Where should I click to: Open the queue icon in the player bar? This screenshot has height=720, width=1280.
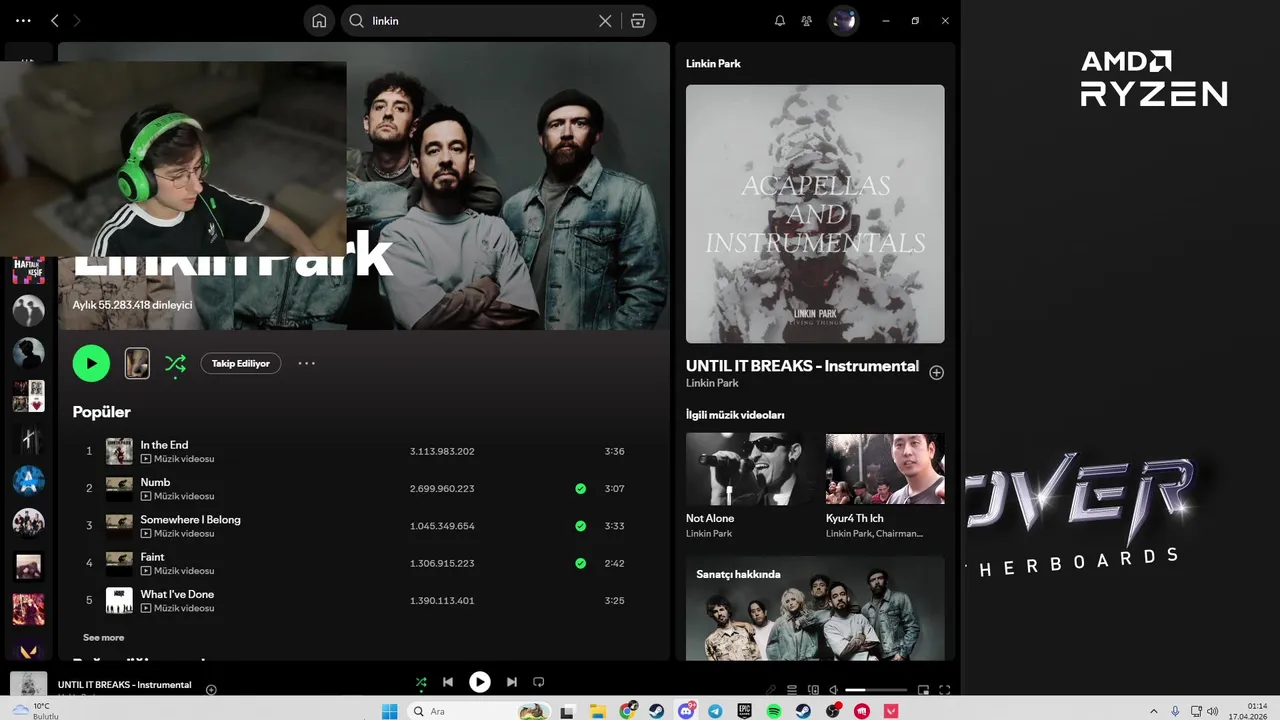click(792, 689)
